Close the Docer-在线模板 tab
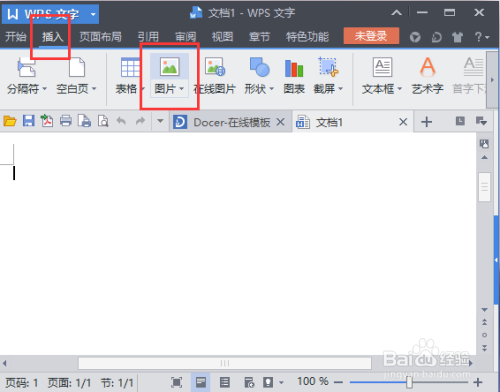The image size is (500, 392). pyautogui.click(x=281, y=122)
